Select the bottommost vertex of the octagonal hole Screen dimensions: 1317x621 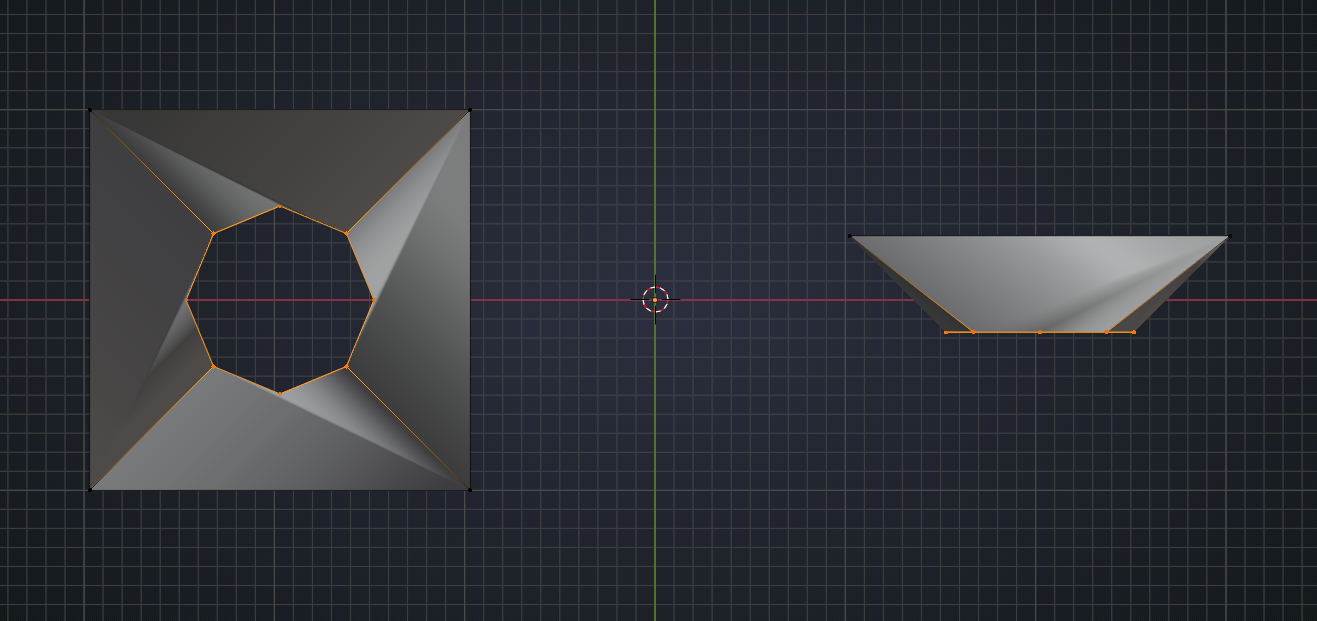point(280,393)
